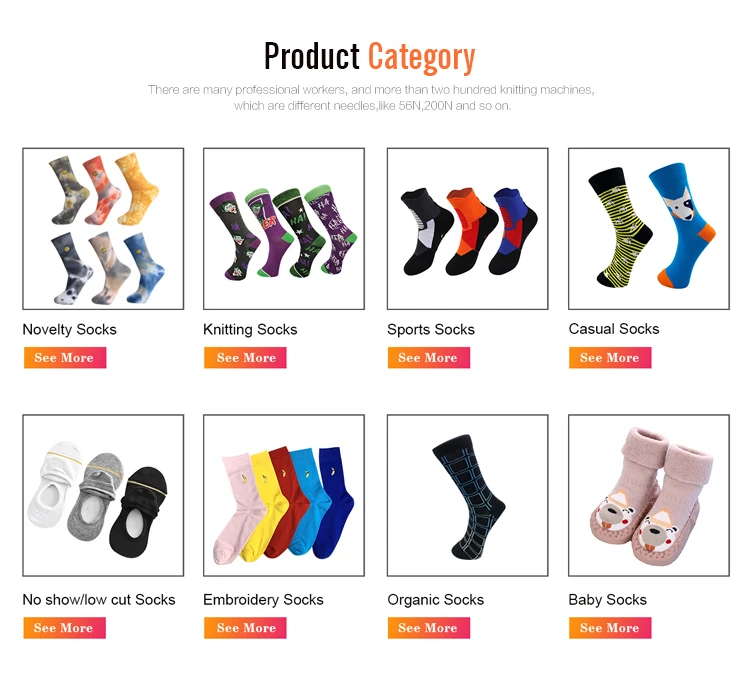
Task: Open the Novelty Socks tie-dye product image
Action: (x=103, y=229)
